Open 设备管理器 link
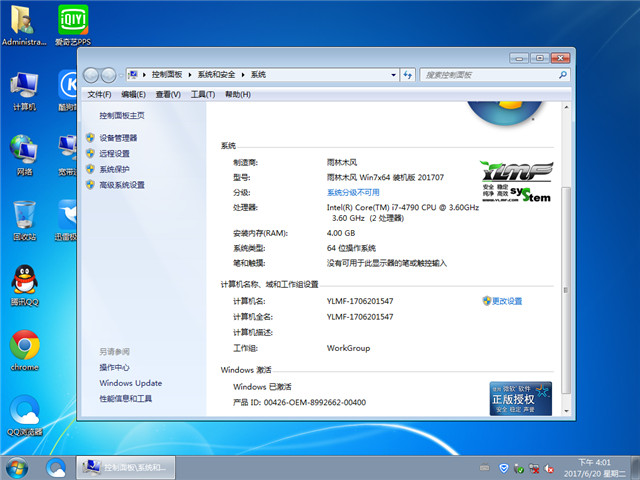The width and height of the screenshot is (640, 480). click(x=118, y=138)
